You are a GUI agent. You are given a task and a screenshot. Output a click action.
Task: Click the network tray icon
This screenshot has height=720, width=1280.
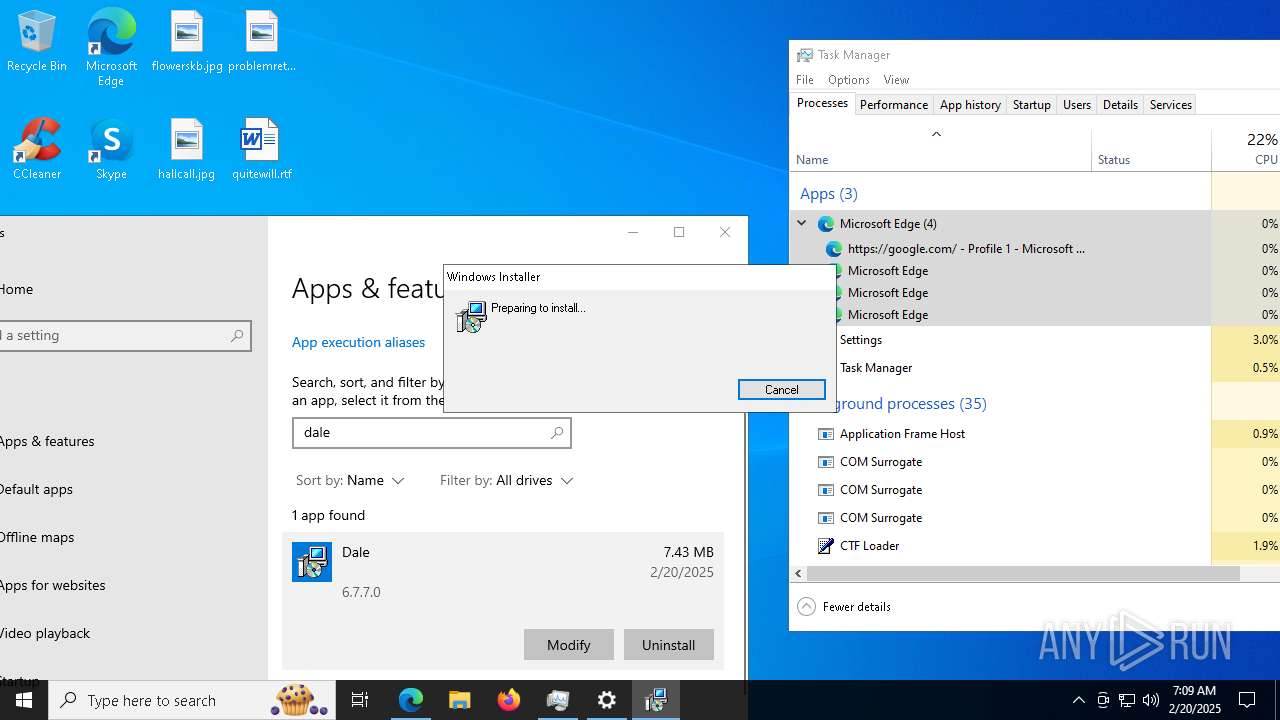click(x=1127, y=700)
